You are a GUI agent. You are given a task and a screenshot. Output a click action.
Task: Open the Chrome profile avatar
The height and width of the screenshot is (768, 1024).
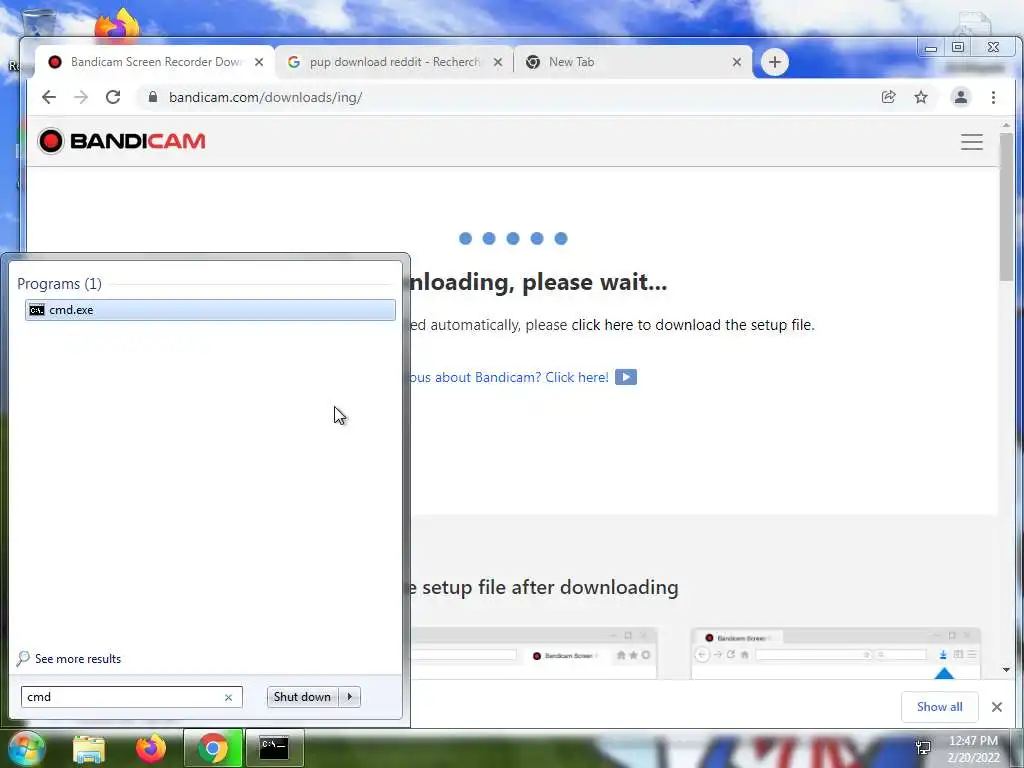click(961, 97)
